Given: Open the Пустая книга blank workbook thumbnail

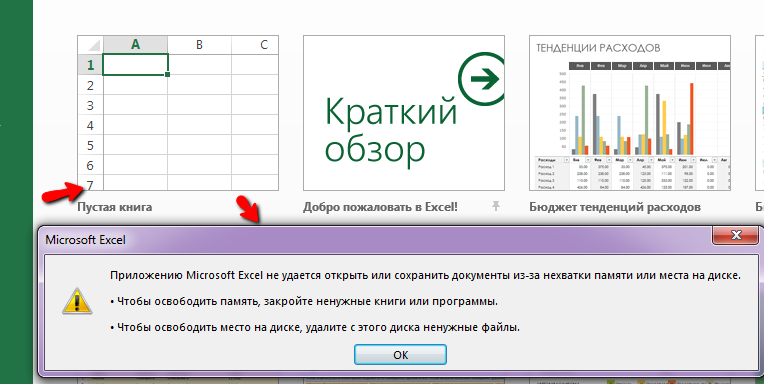Looking at the screenshot, I should click(x=178, y=113).
